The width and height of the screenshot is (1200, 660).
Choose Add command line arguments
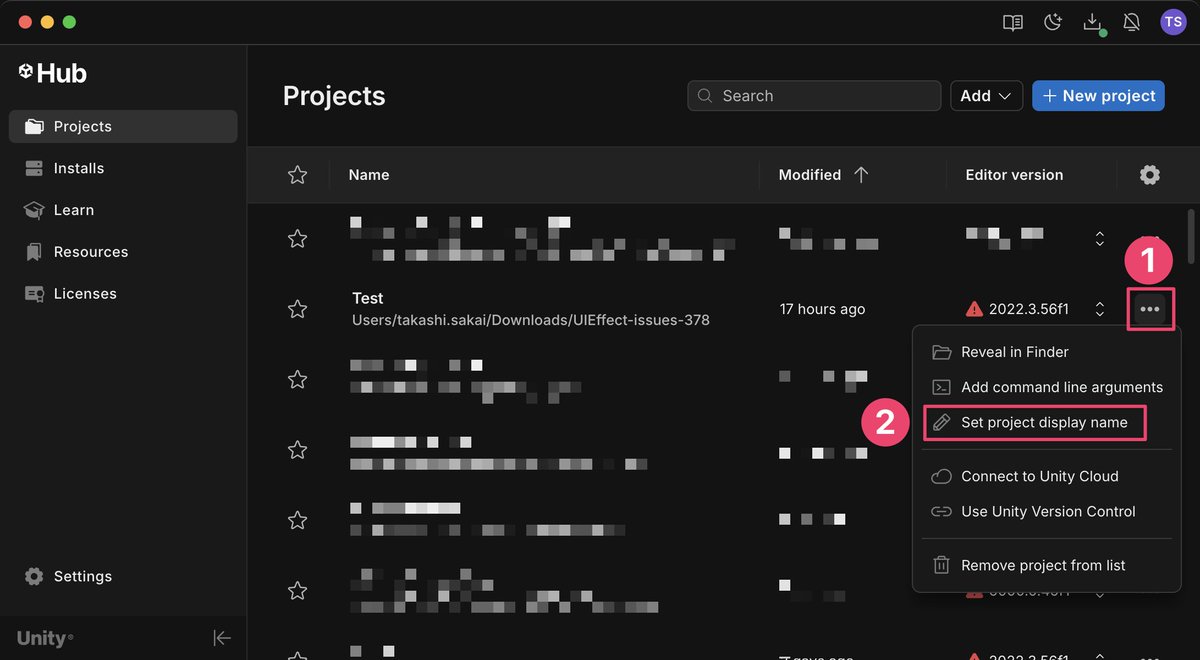pos(1046,387)
